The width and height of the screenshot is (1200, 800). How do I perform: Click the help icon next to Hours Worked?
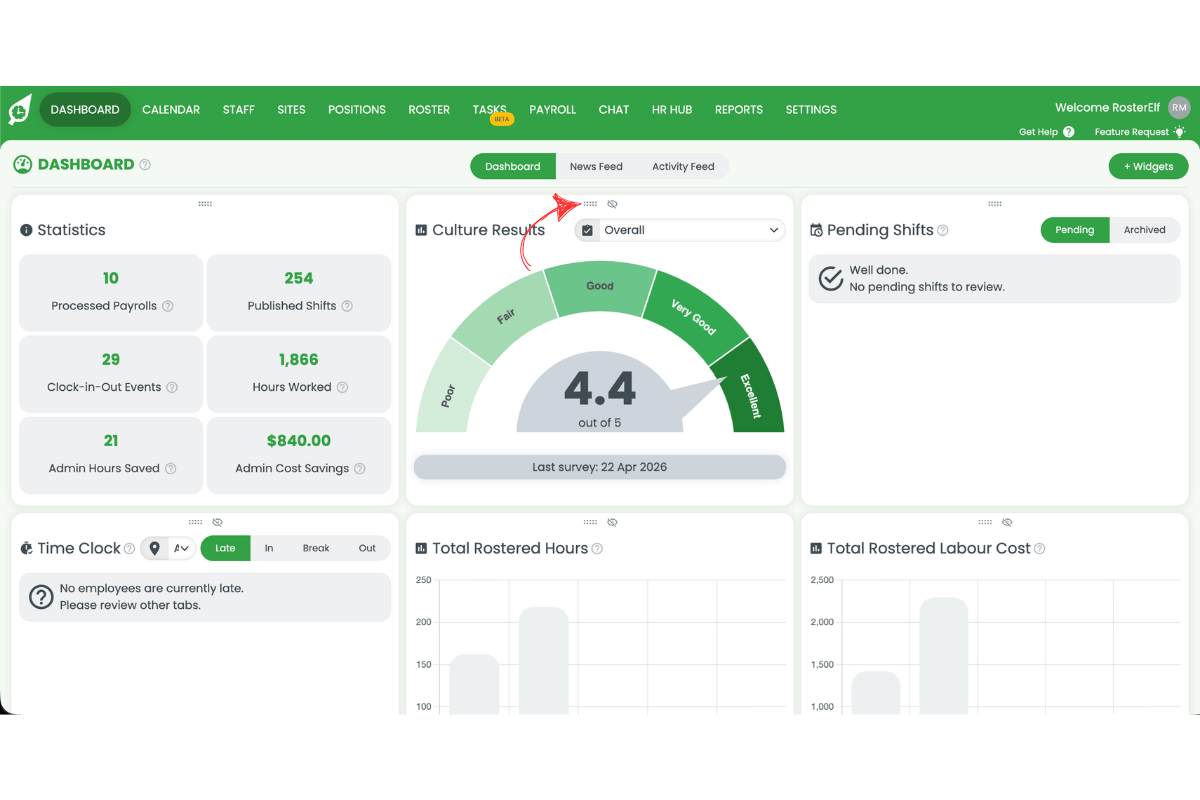[343, 387]
